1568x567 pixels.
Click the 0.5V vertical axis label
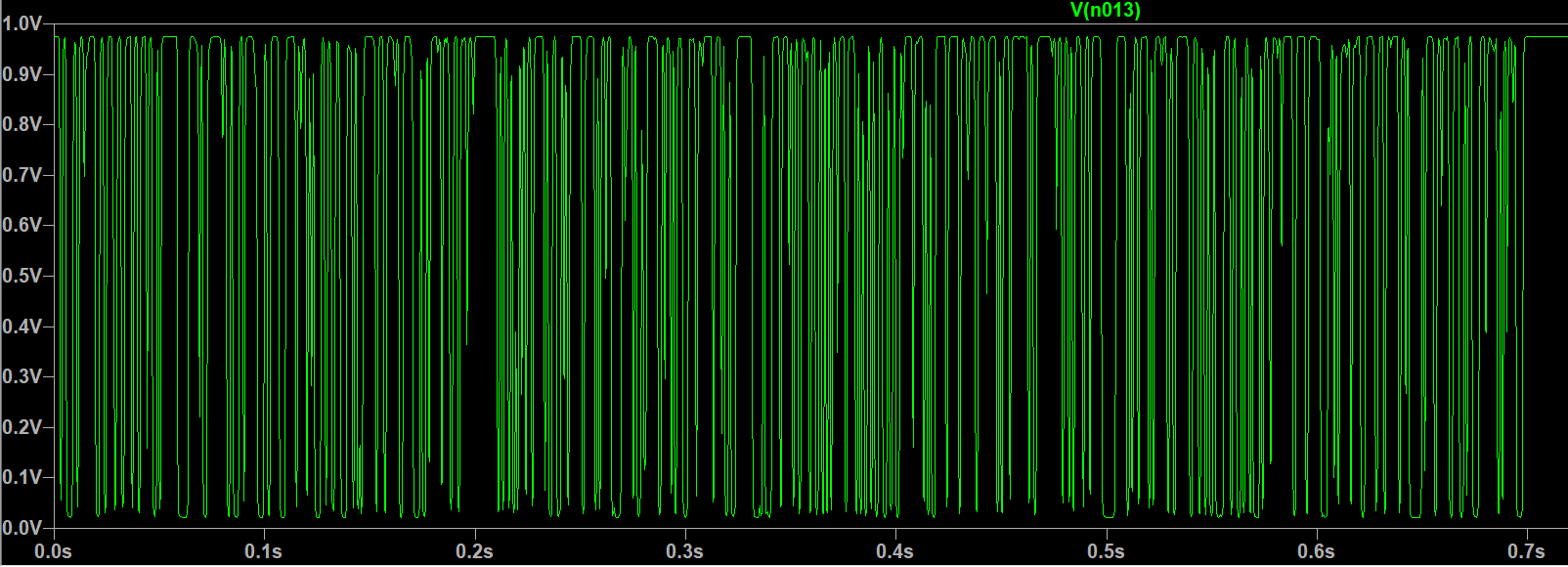(22, 276)
